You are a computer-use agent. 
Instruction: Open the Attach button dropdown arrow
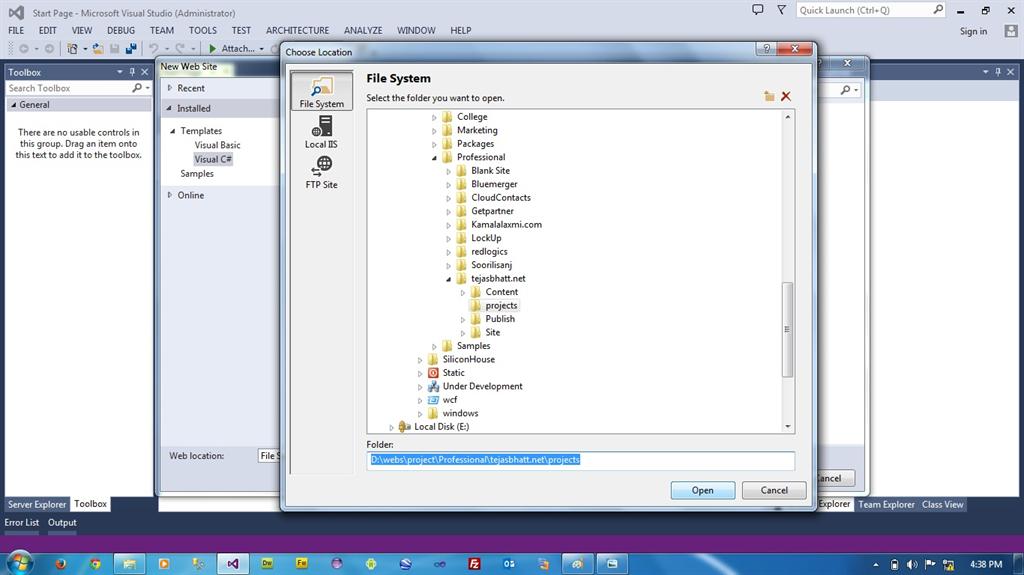261,48
